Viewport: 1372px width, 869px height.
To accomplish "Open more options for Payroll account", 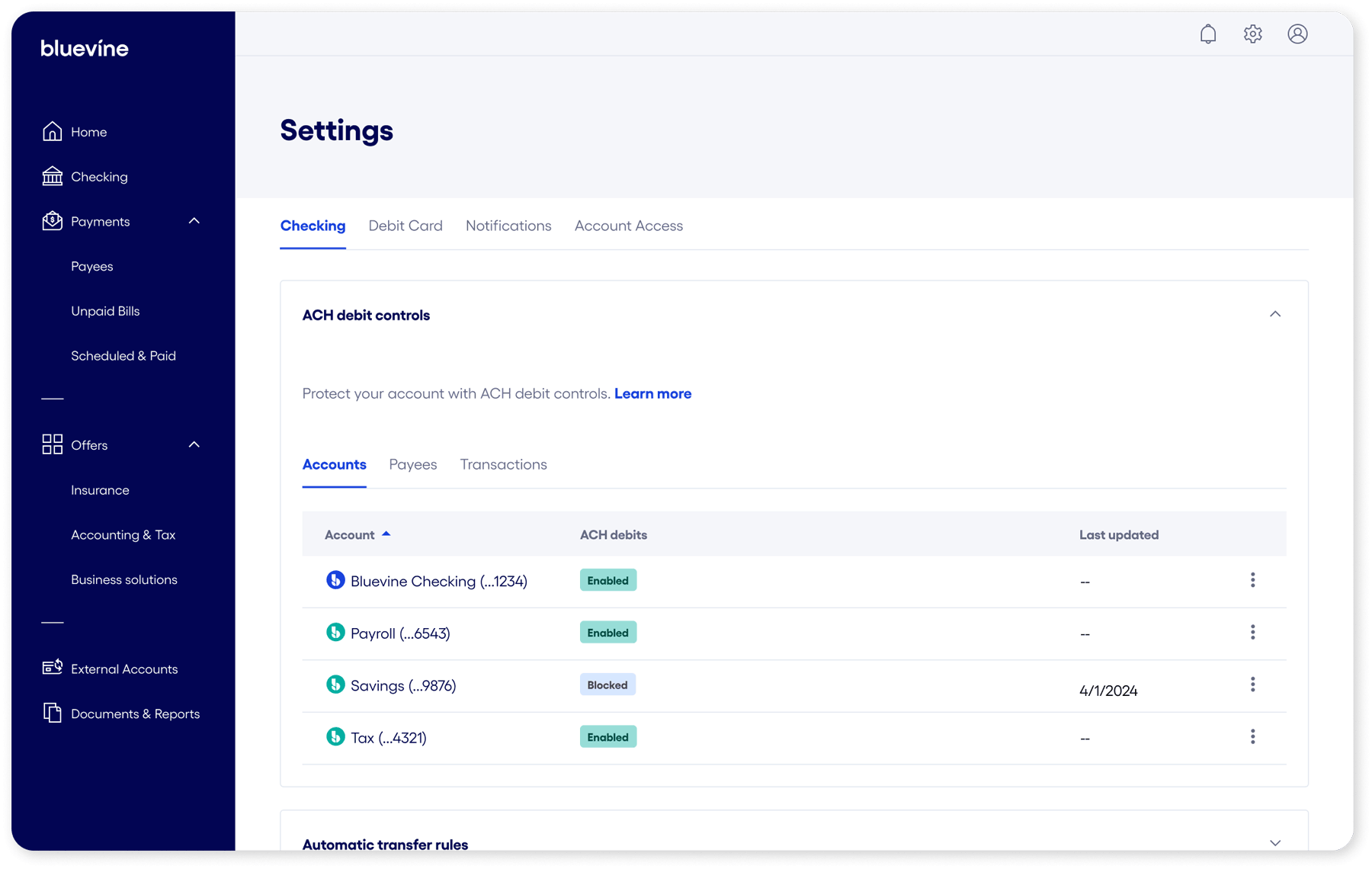I will (x=1252, y=633).
